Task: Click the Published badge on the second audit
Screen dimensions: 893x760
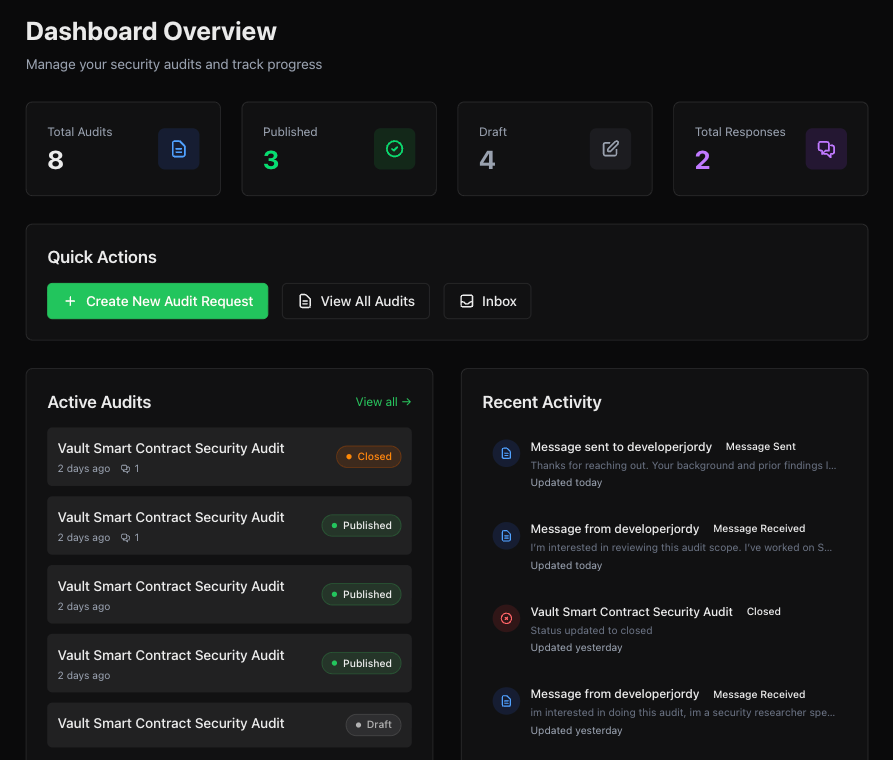Action: 361,525
